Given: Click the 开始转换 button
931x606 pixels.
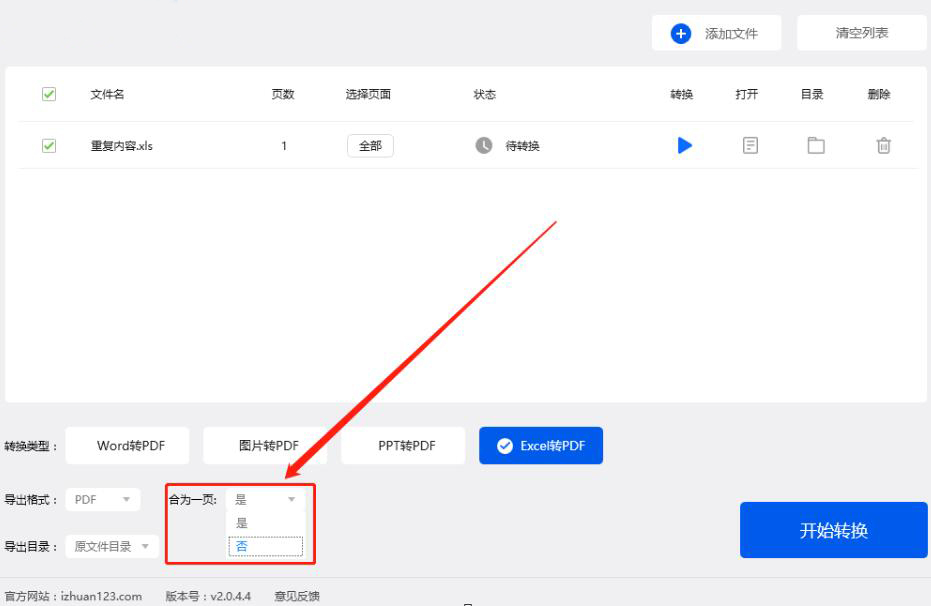Looking at the screenshot, I should 834,530.
